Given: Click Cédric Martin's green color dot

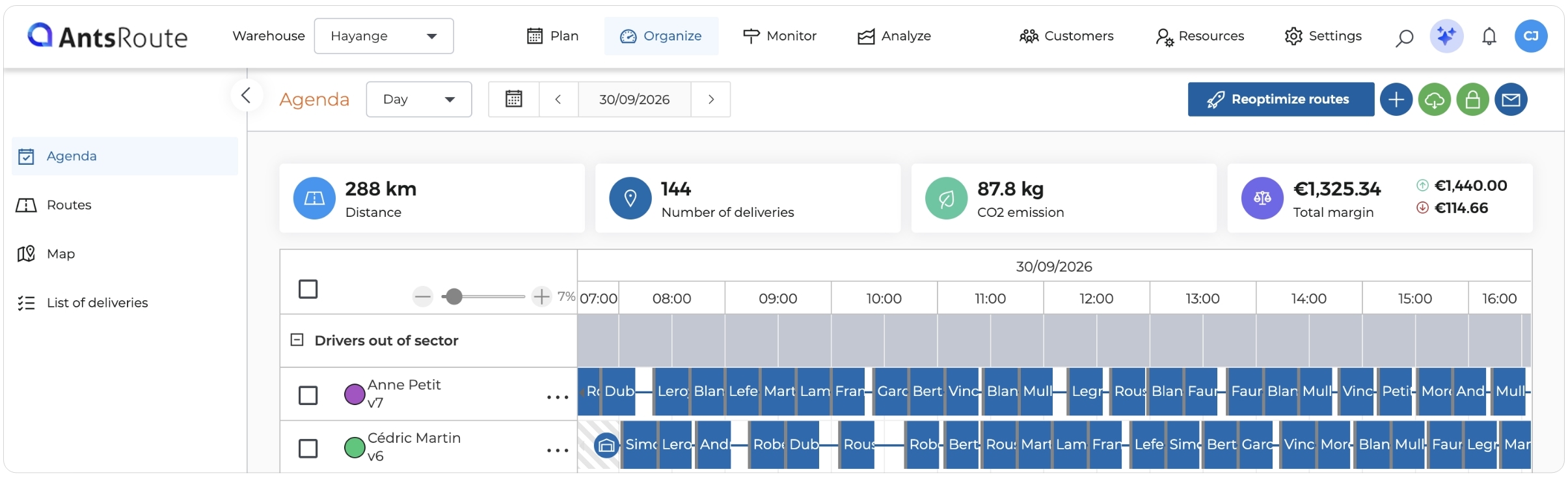Looking at the screenshot, I should pyautogui.click(x=355, y=447).
